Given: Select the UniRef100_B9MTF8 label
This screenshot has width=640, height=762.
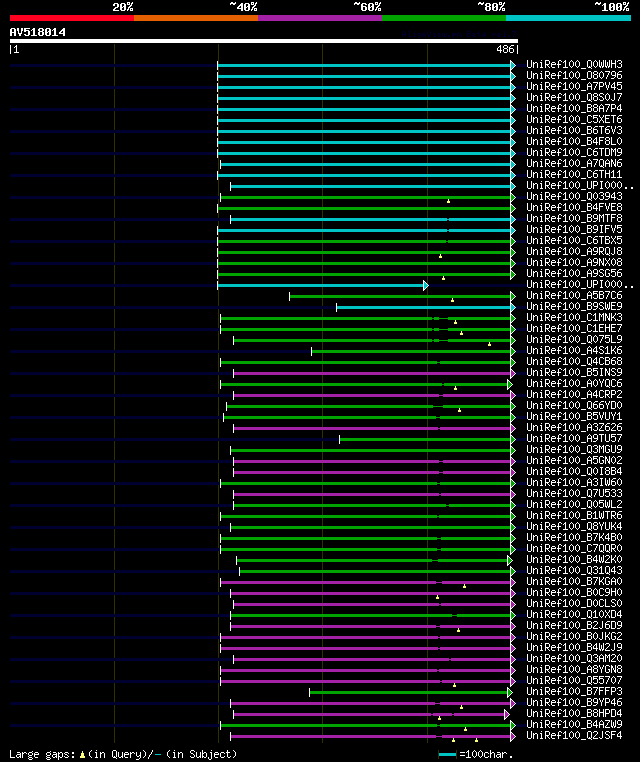Looking at the screenshot, I should [x=574, y=219].
